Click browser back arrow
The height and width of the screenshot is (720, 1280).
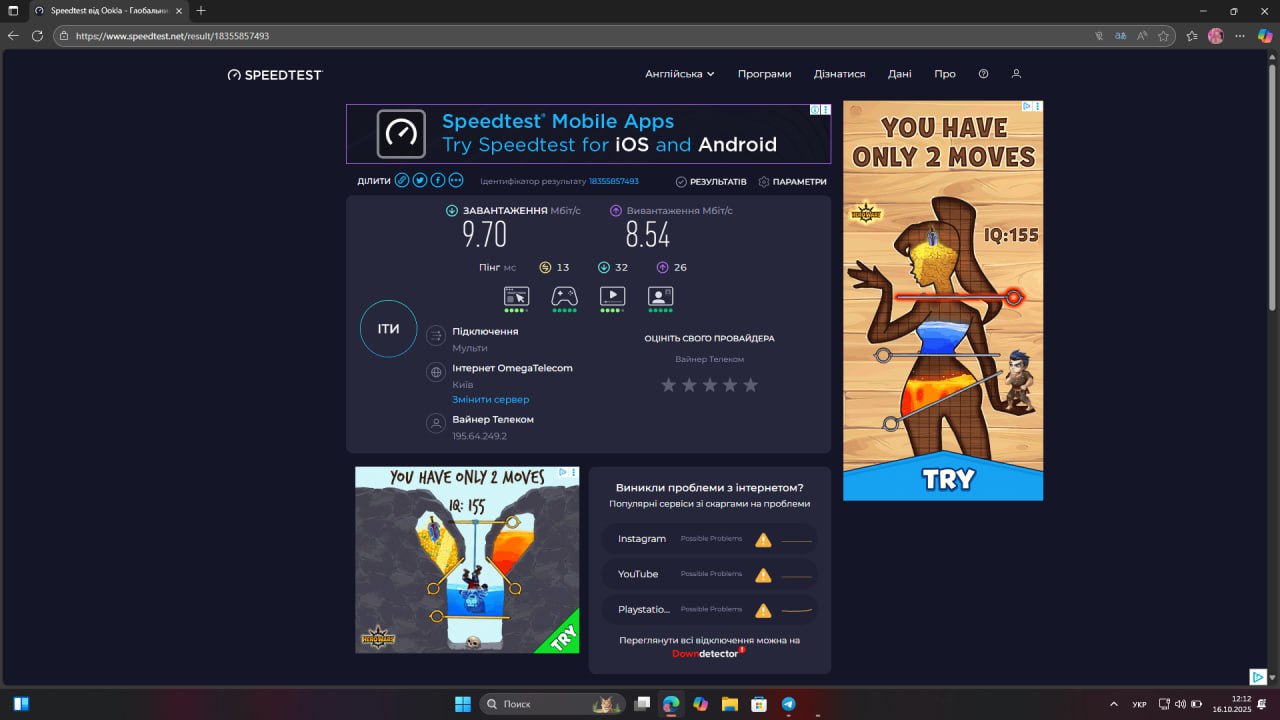click(x=13, y=35)
